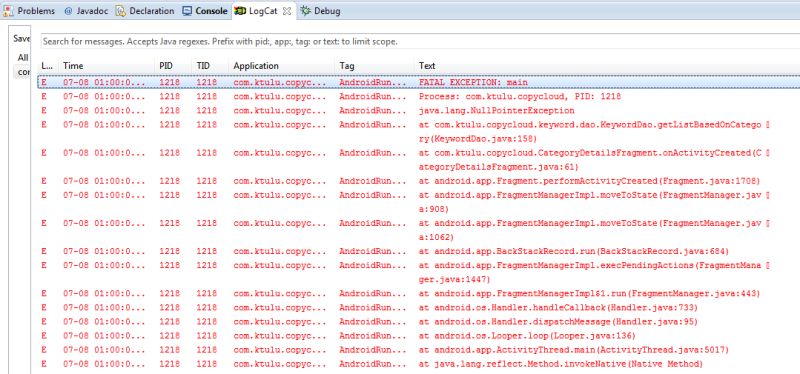Open the Declaration tab
The image size is (800, 374).
pyautogui.click(x=145, y=11)
